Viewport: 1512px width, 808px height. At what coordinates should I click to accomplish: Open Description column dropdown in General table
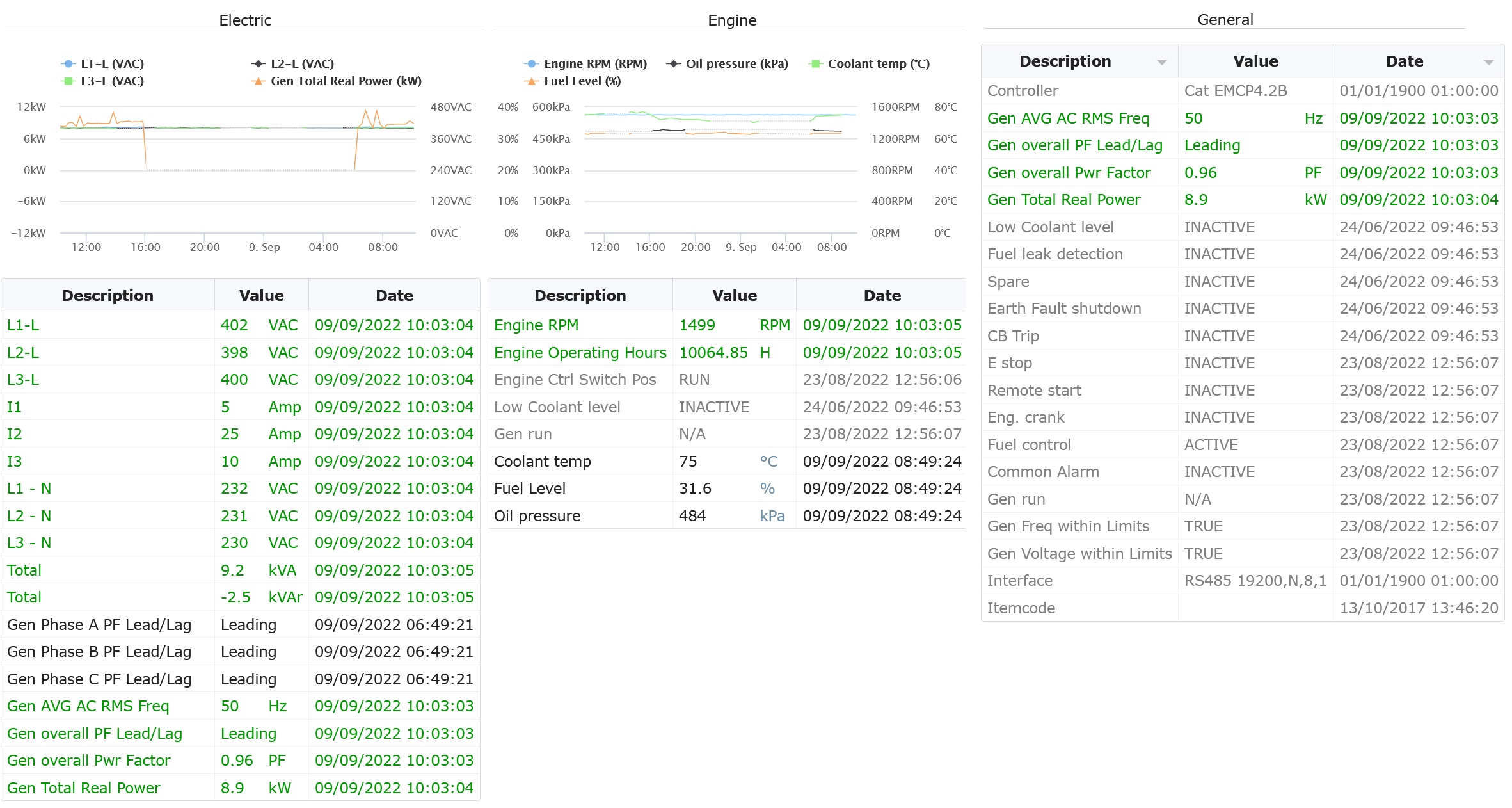1162,62
